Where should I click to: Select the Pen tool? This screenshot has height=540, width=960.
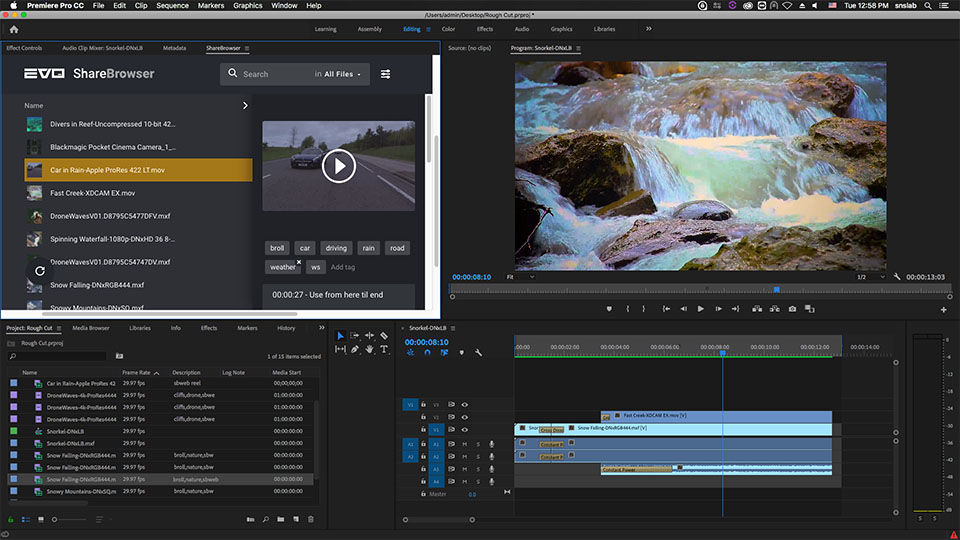(x=355, y=349)
